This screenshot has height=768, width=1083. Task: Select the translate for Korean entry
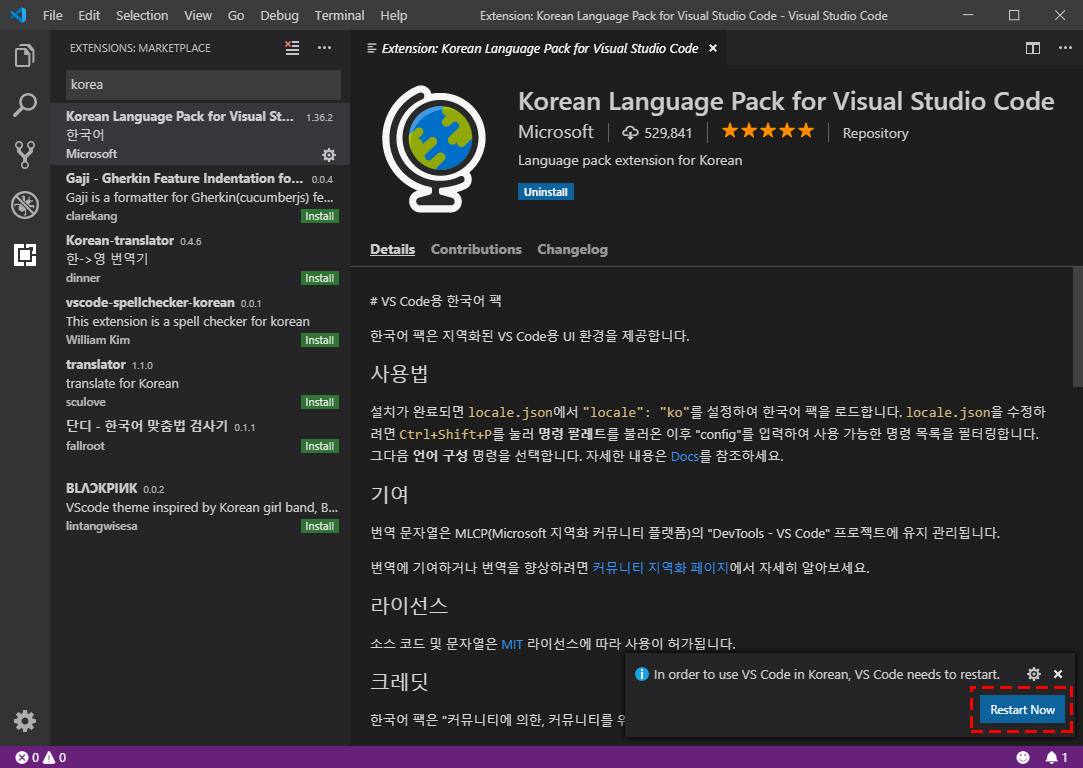point(200,383)
